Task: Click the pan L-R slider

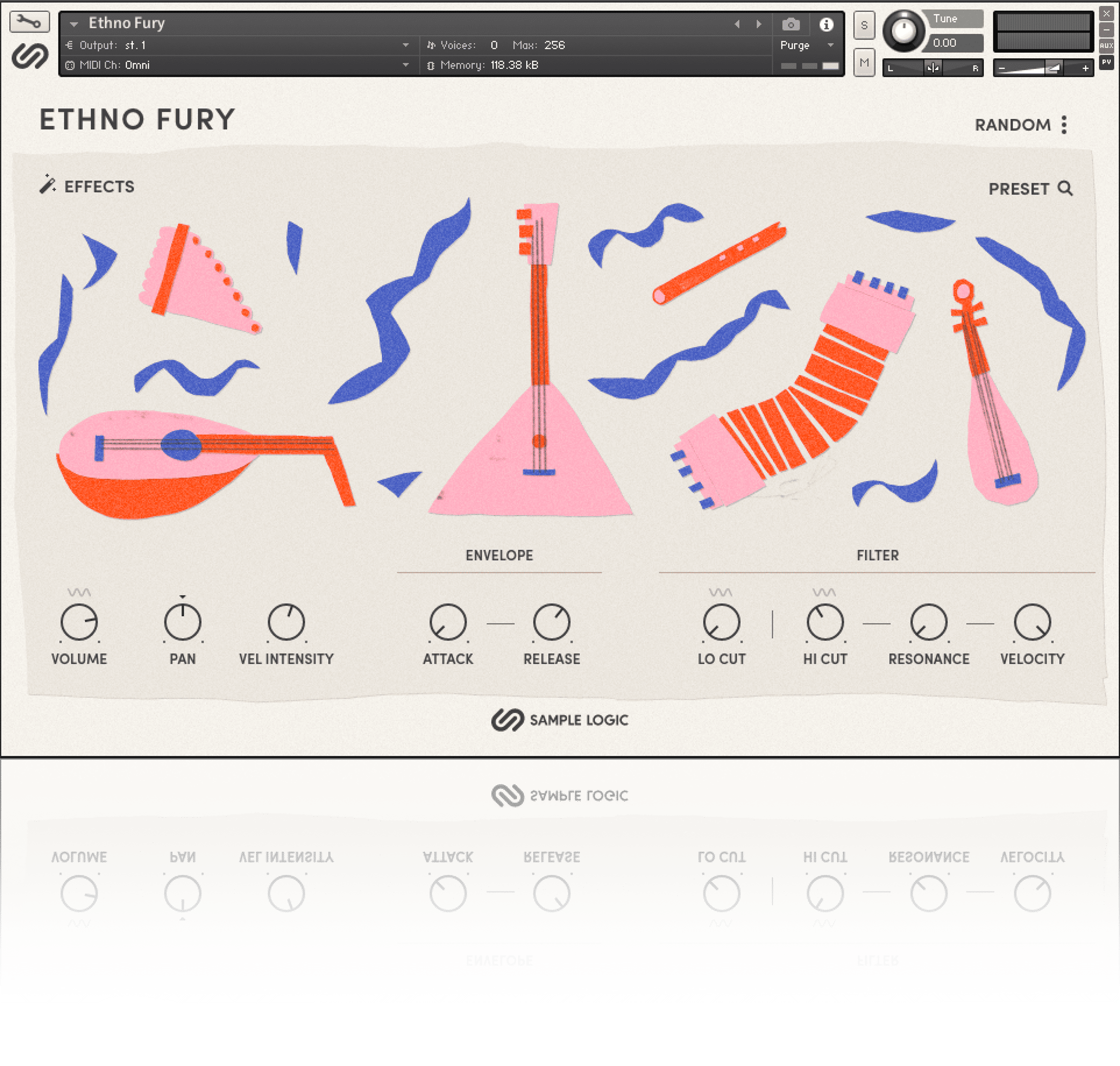Action: [x=932, y=68]
